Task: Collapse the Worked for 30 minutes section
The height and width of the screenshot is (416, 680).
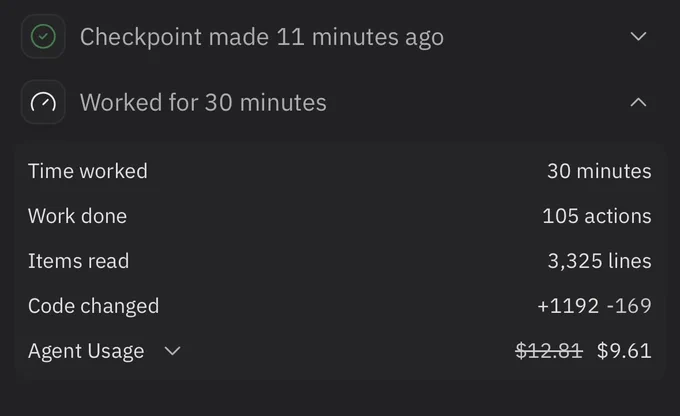Action: [638, 102]
